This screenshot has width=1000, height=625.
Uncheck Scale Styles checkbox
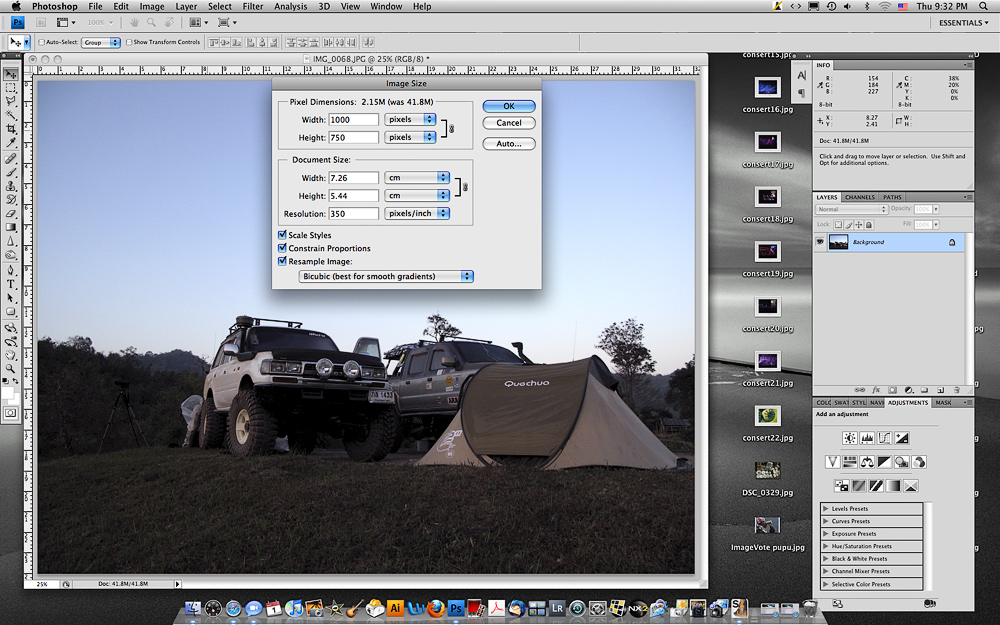(x=282, y=235)
